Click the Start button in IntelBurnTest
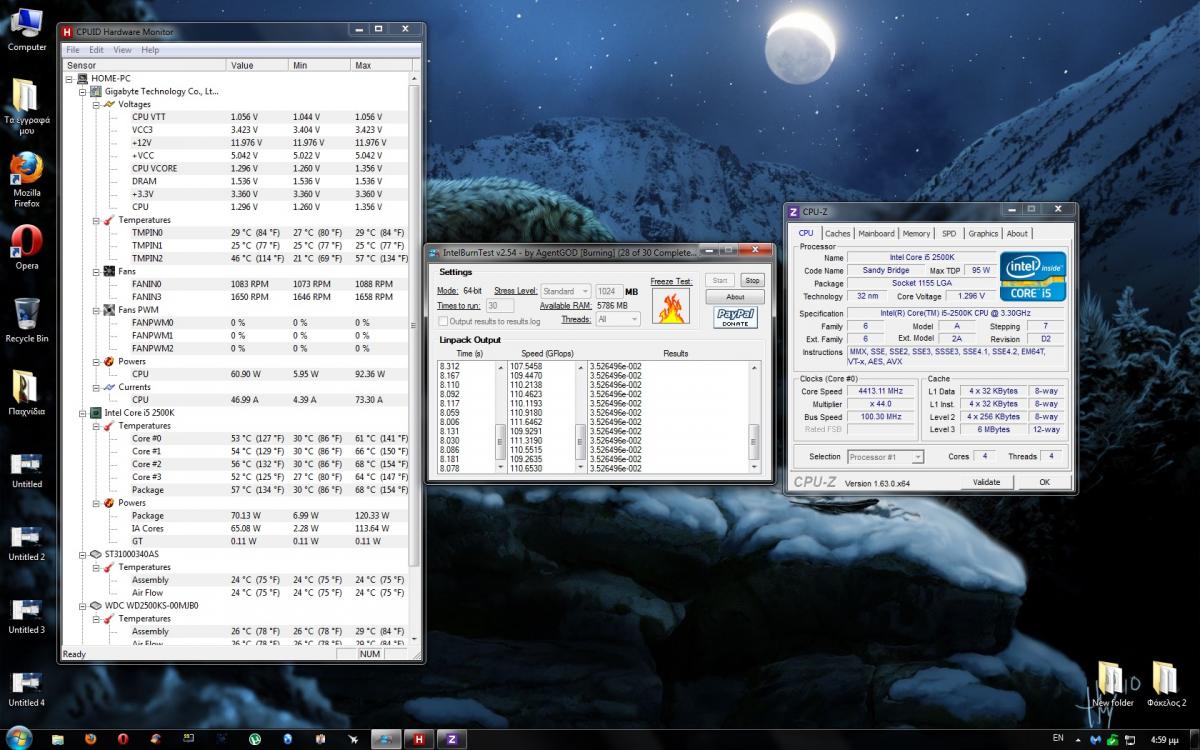 tap(720, 280)
